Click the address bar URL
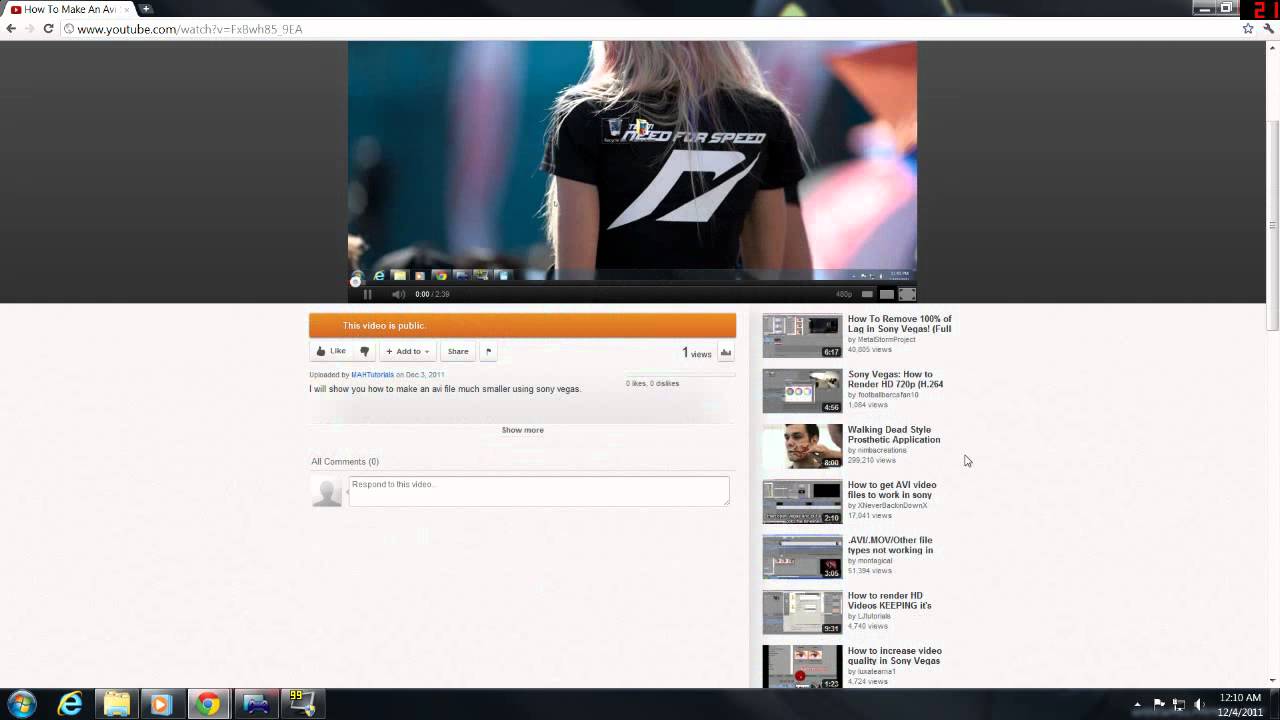1280x720 pixels. click(x=190, y=29)
